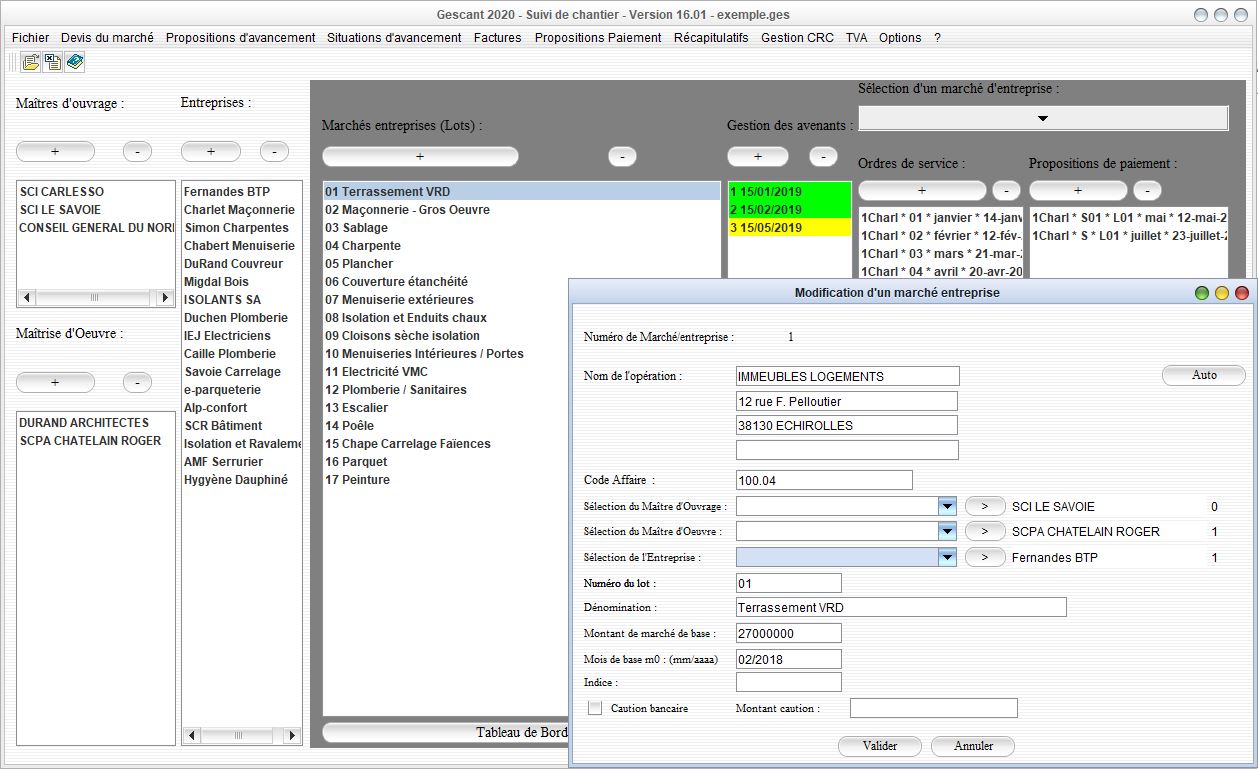Click the green button in the Modification dialog title bar
The width and height of the screenshot is (1258, 769).
1202,293
